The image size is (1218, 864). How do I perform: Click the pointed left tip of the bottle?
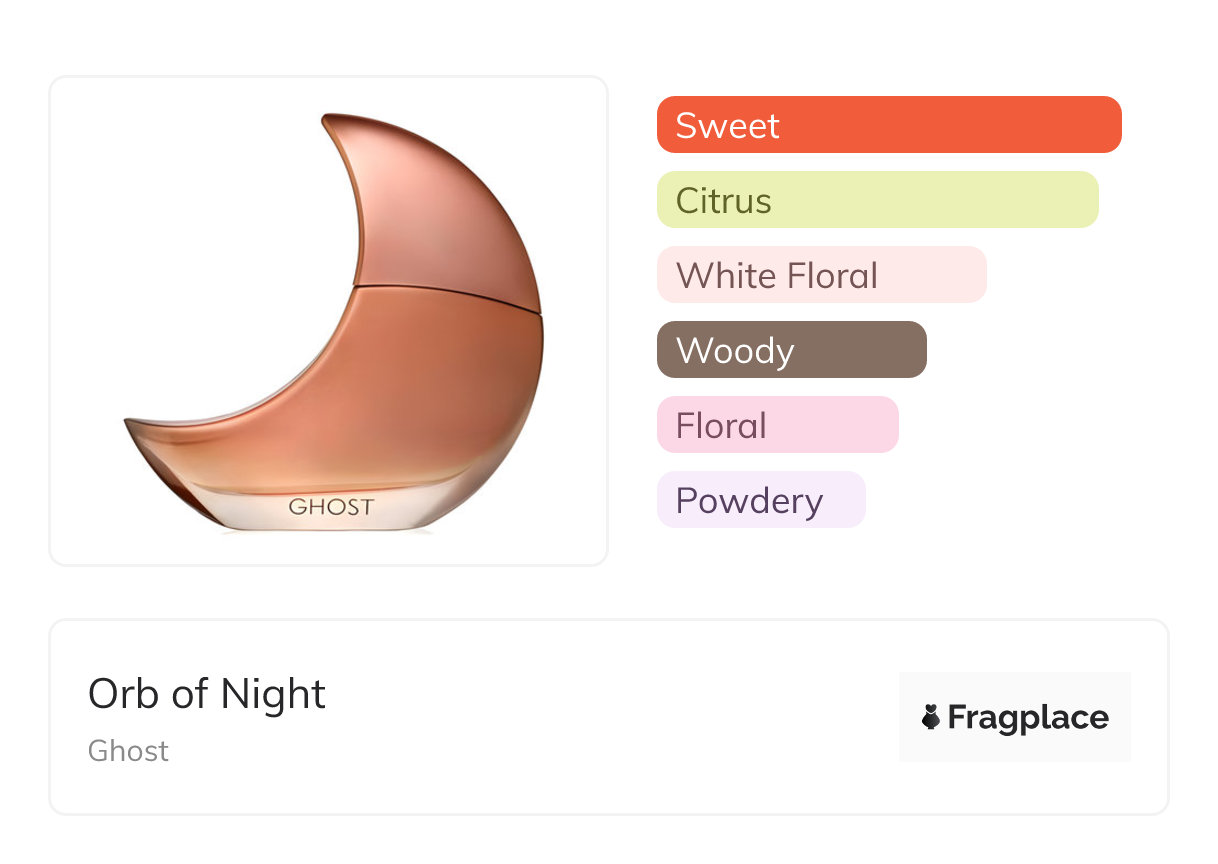point(133,425)
